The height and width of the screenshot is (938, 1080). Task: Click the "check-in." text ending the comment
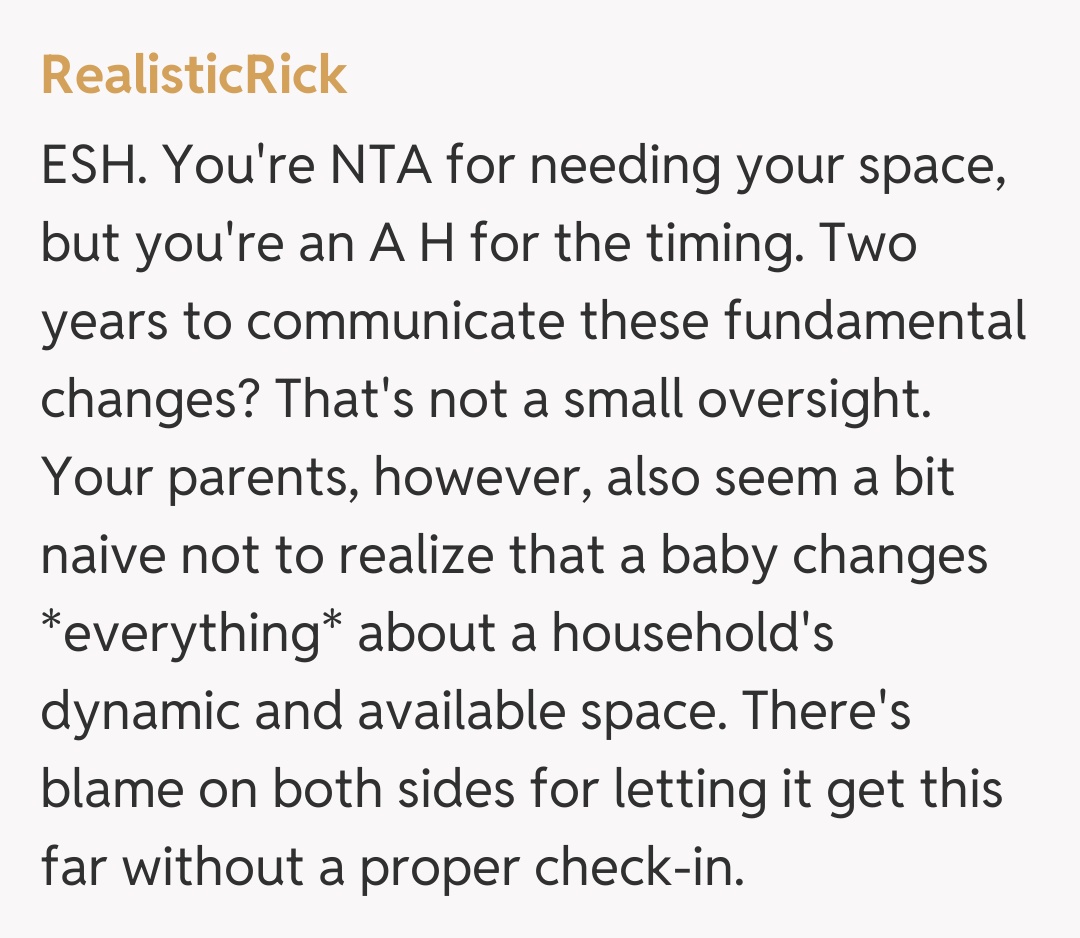click(x=640, y=868)
